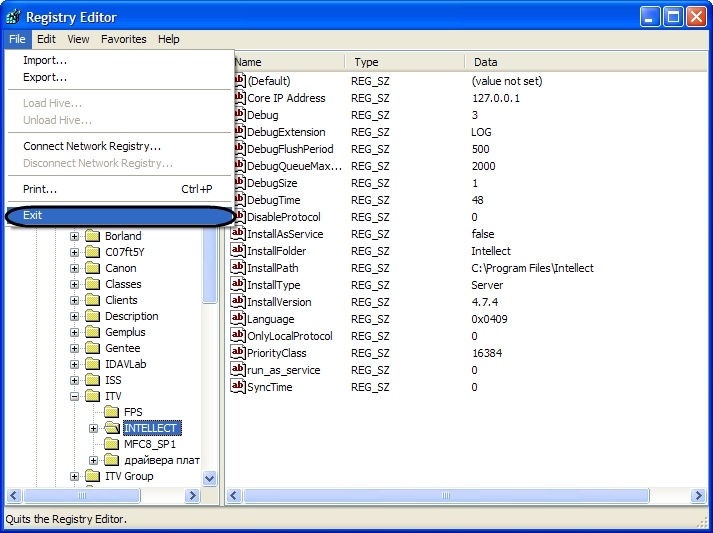Select the Language value icon

[x=239, y=319]
